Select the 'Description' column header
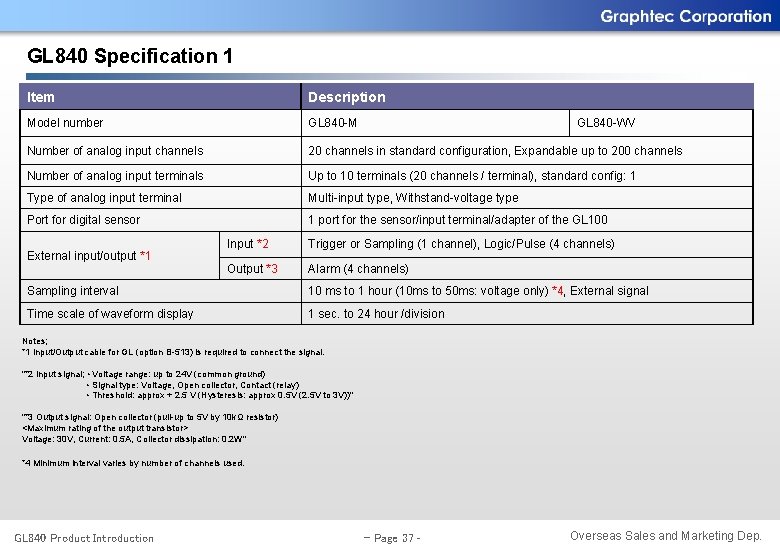This screenshot has width=780, height=551. tap(527, 96)
